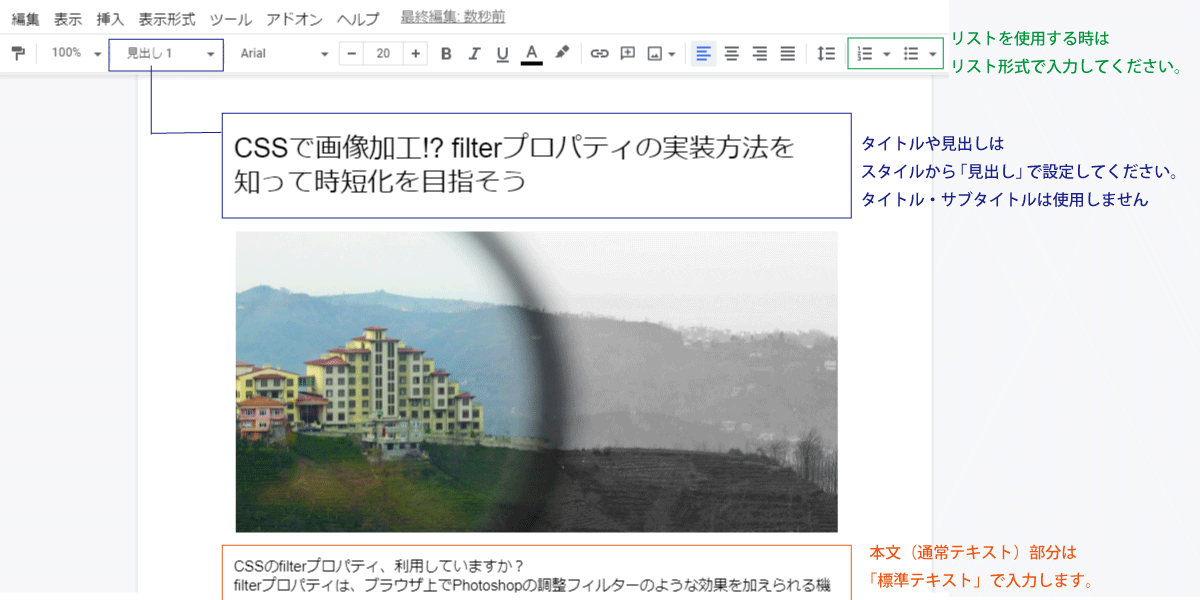Expand the insert image dropdown arrow
The image size is (1200, 600).
pyautogui.click(x=672, y=55)
